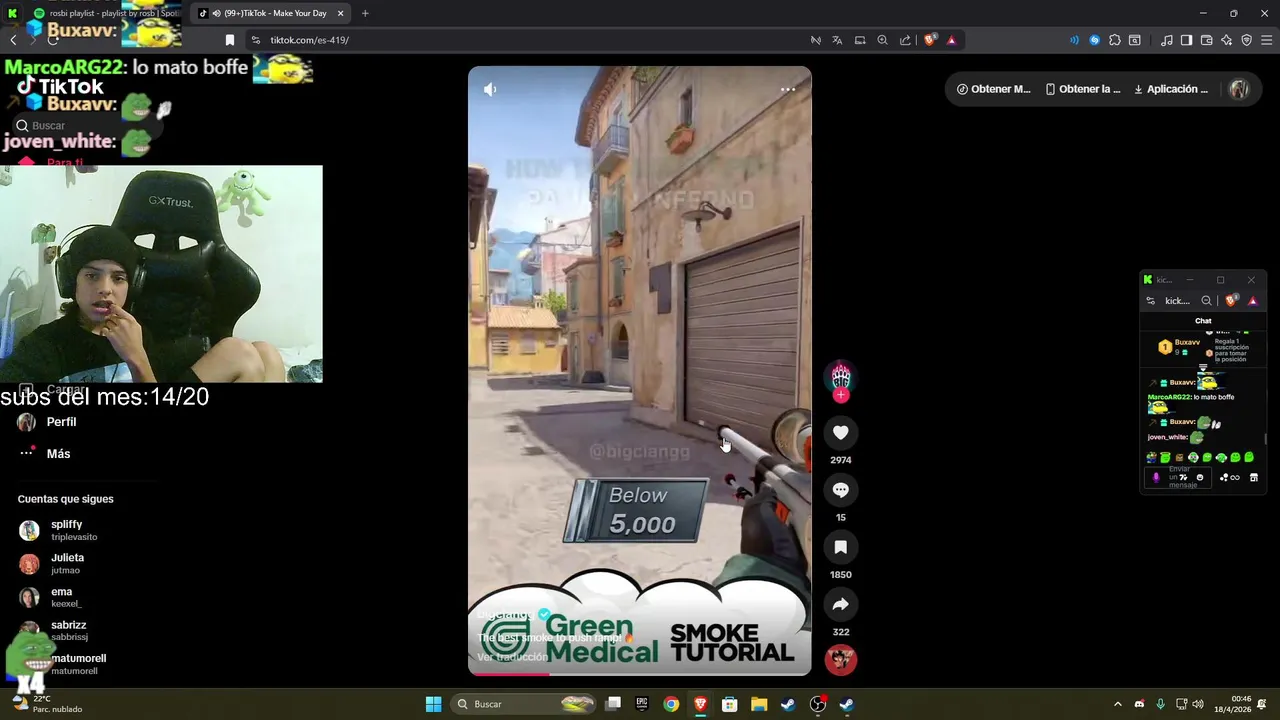
Task: Open the Brave Wallet icon
Action: click(1206, 40)
